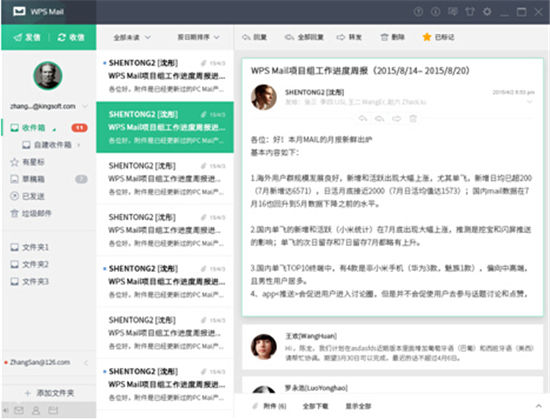Image resolution: width=550 pixels, height=420 pixels.
Task: Click attachment paperclip on highlighted green email
Action: (x=203, y=114)
